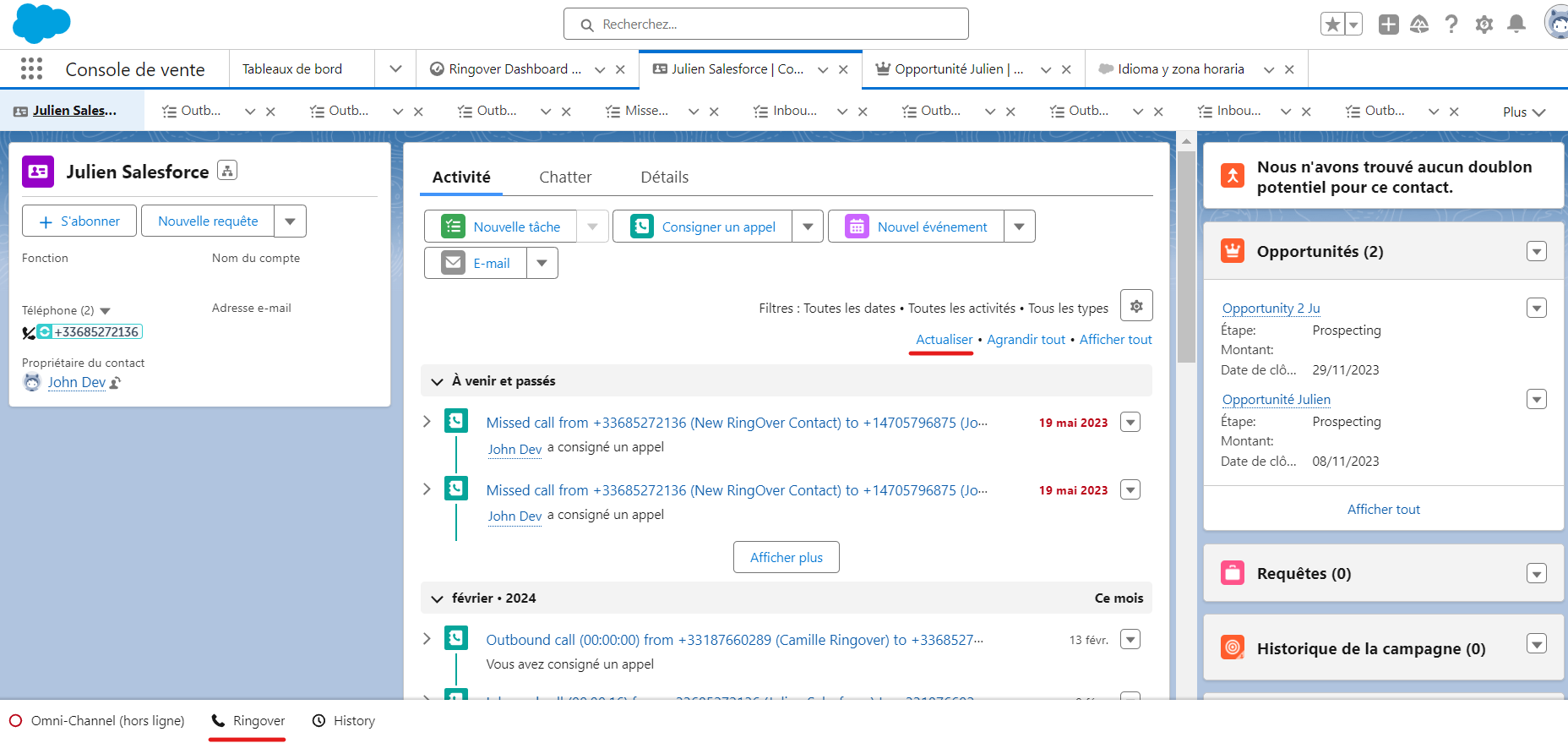Open the History utility bar item
The image size is (1568, 743).
pos(343,721)
